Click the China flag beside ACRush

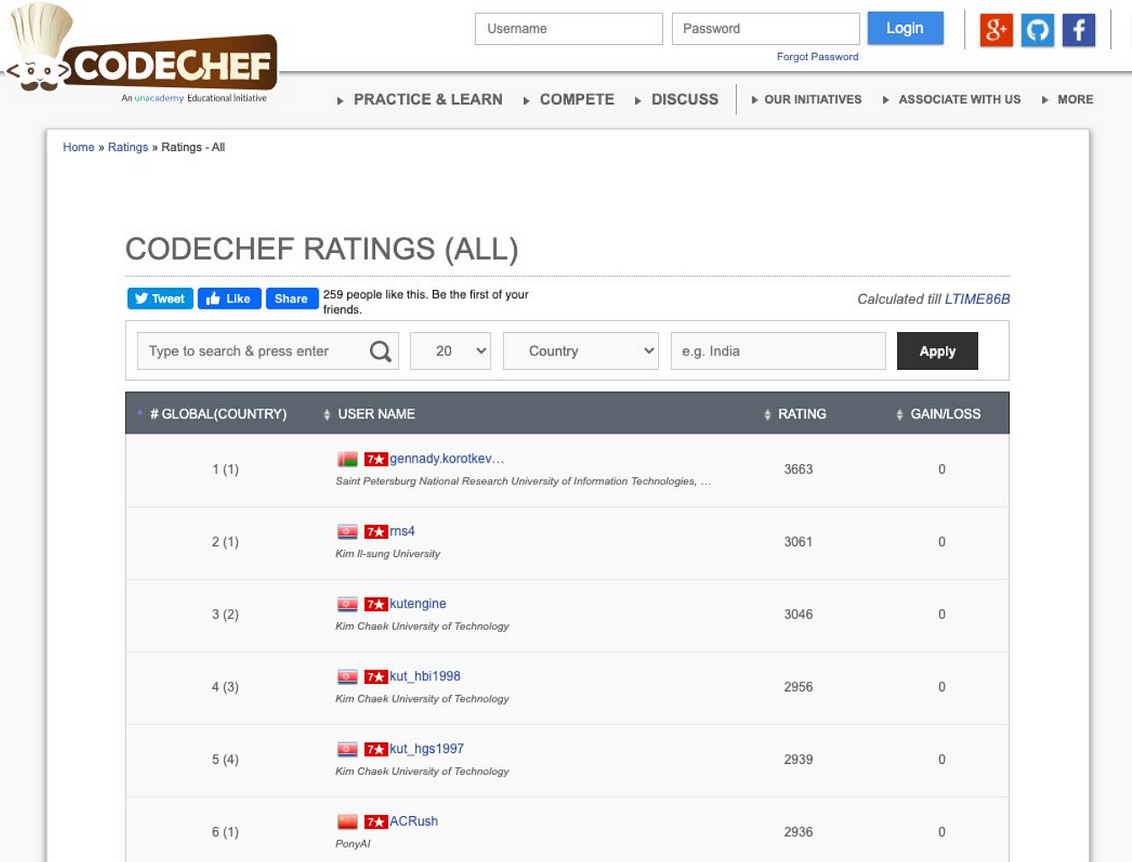click(347, 822)
